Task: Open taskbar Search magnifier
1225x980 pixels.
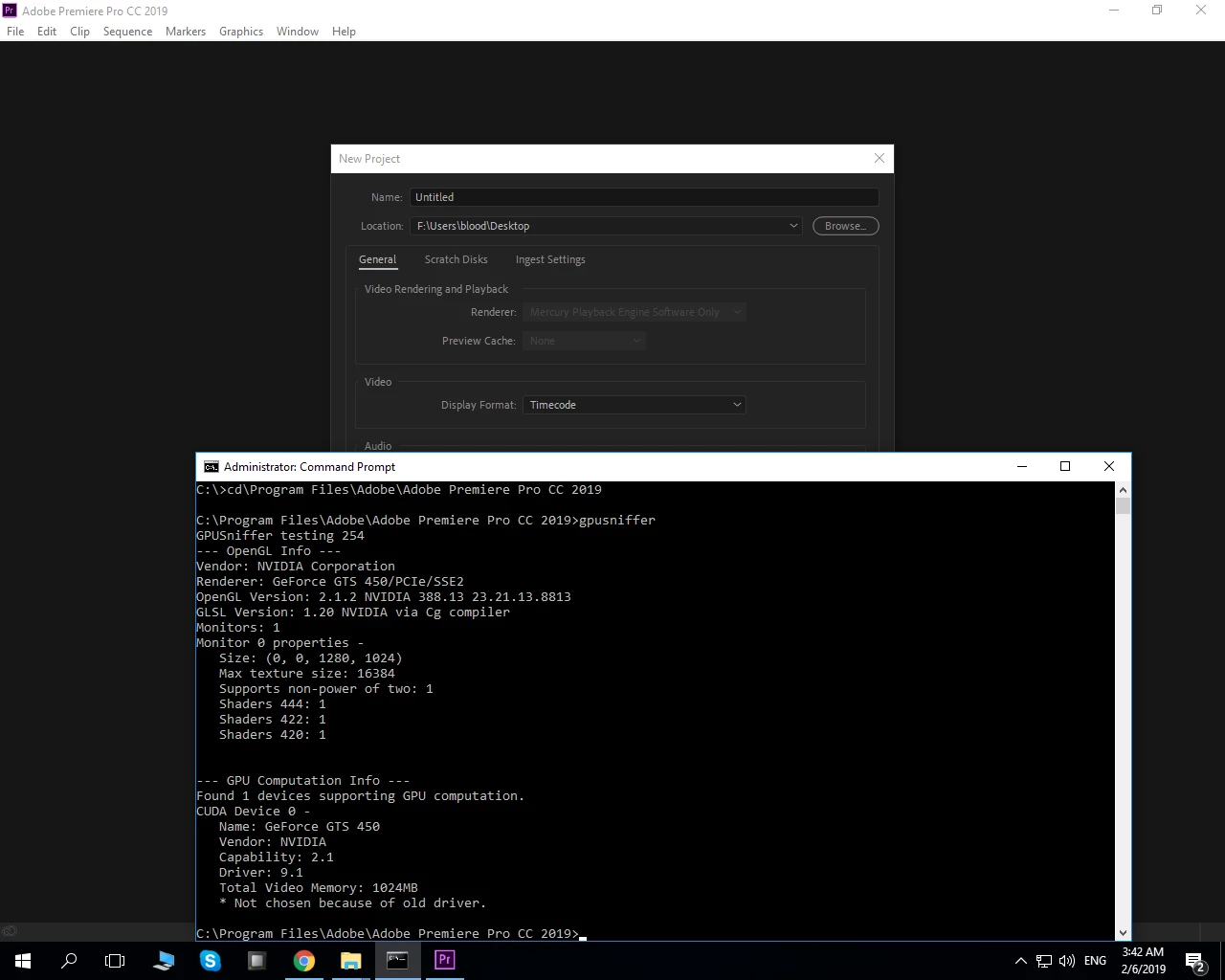Action: tap(69, 960)
